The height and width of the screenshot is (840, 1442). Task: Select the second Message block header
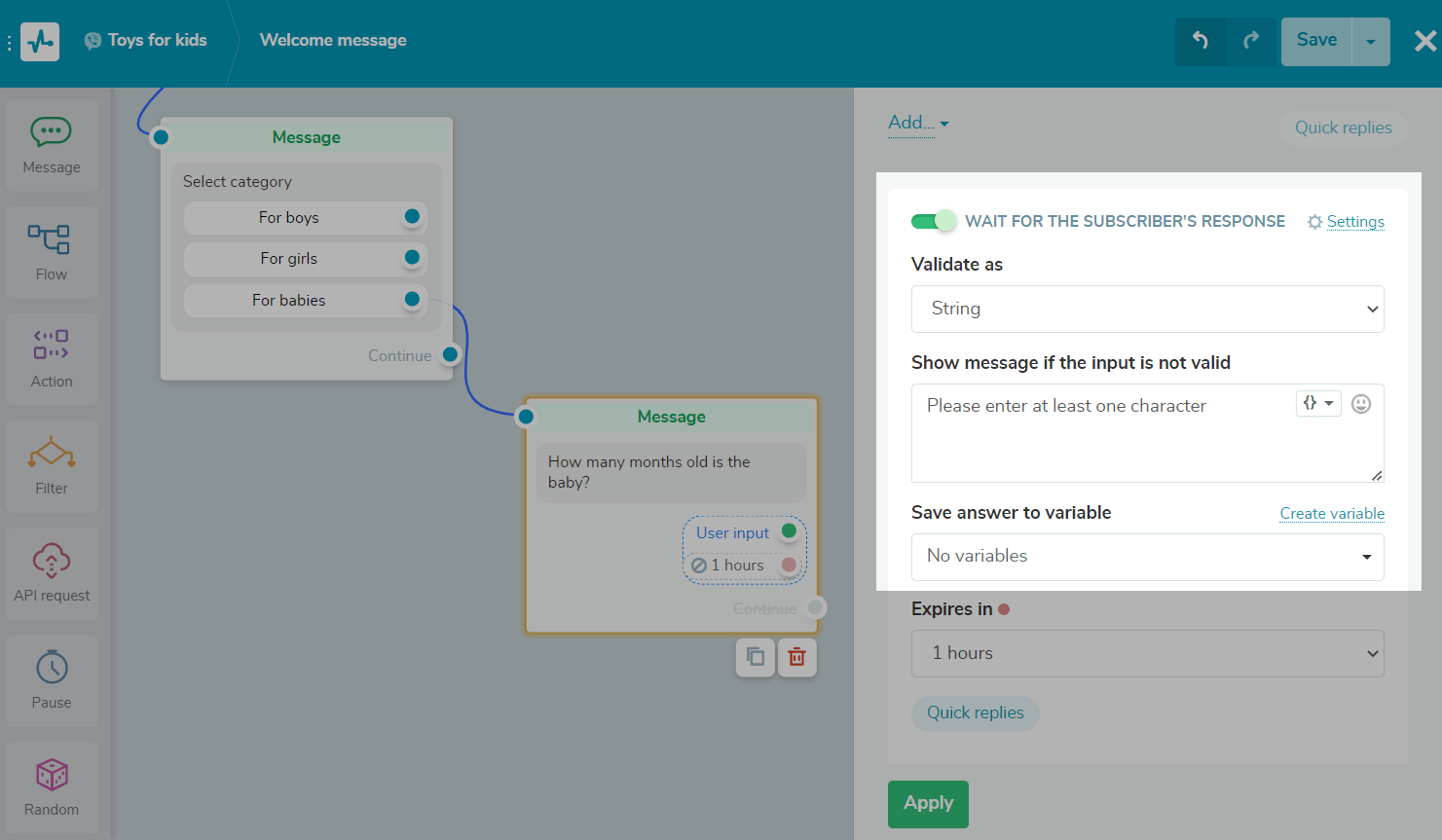click(672, 417)
